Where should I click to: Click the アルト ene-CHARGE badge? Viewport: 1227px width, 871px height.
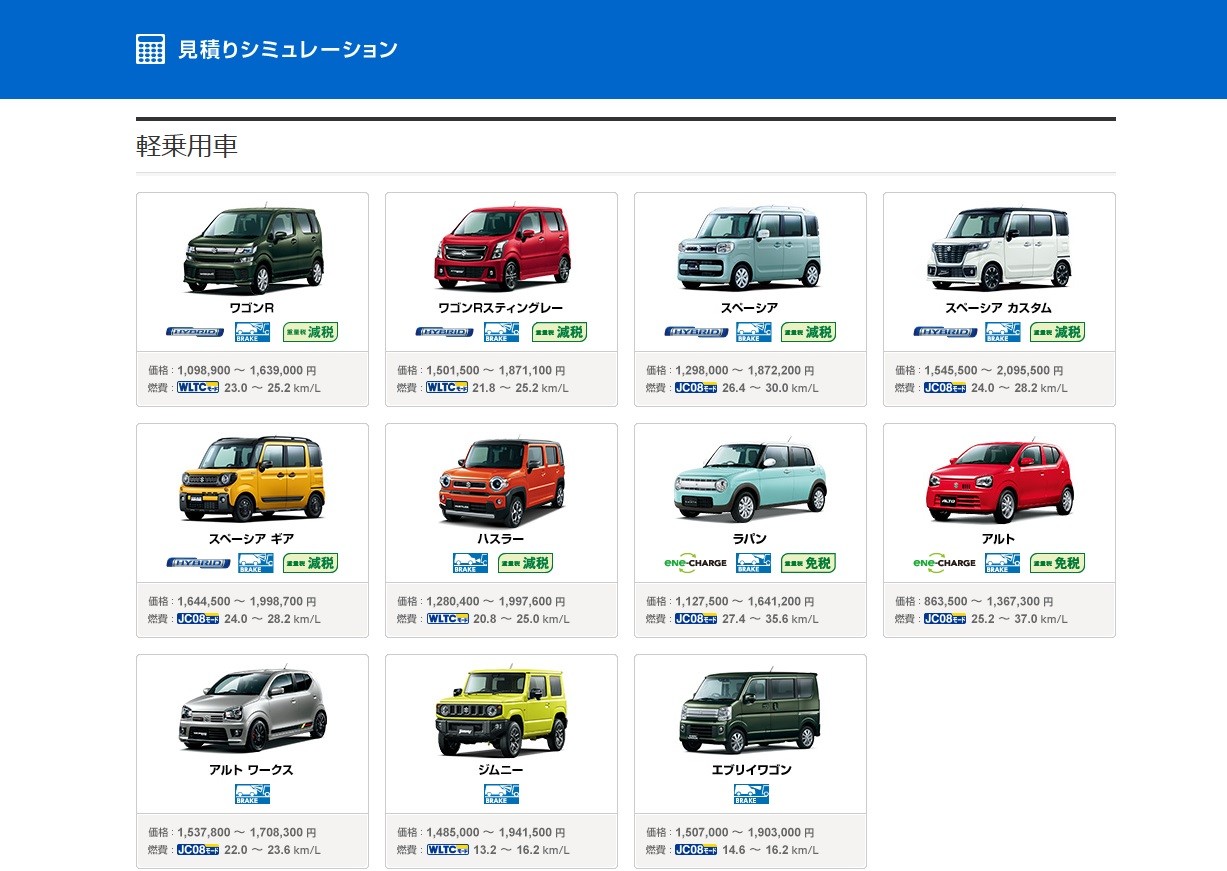[944, 563]
